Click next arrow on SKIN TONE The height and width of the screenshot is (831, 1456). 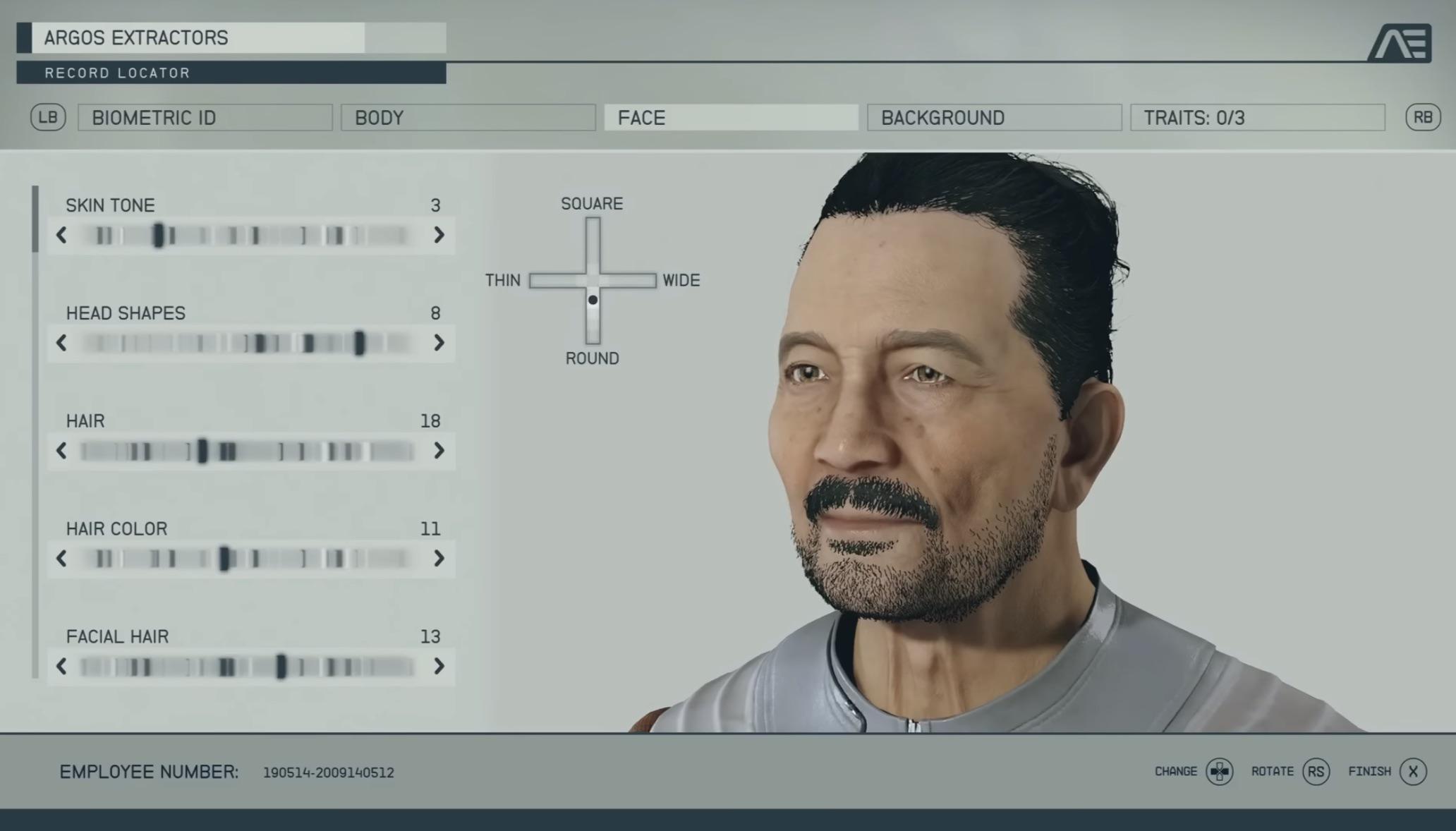click(x=439, y=236)
